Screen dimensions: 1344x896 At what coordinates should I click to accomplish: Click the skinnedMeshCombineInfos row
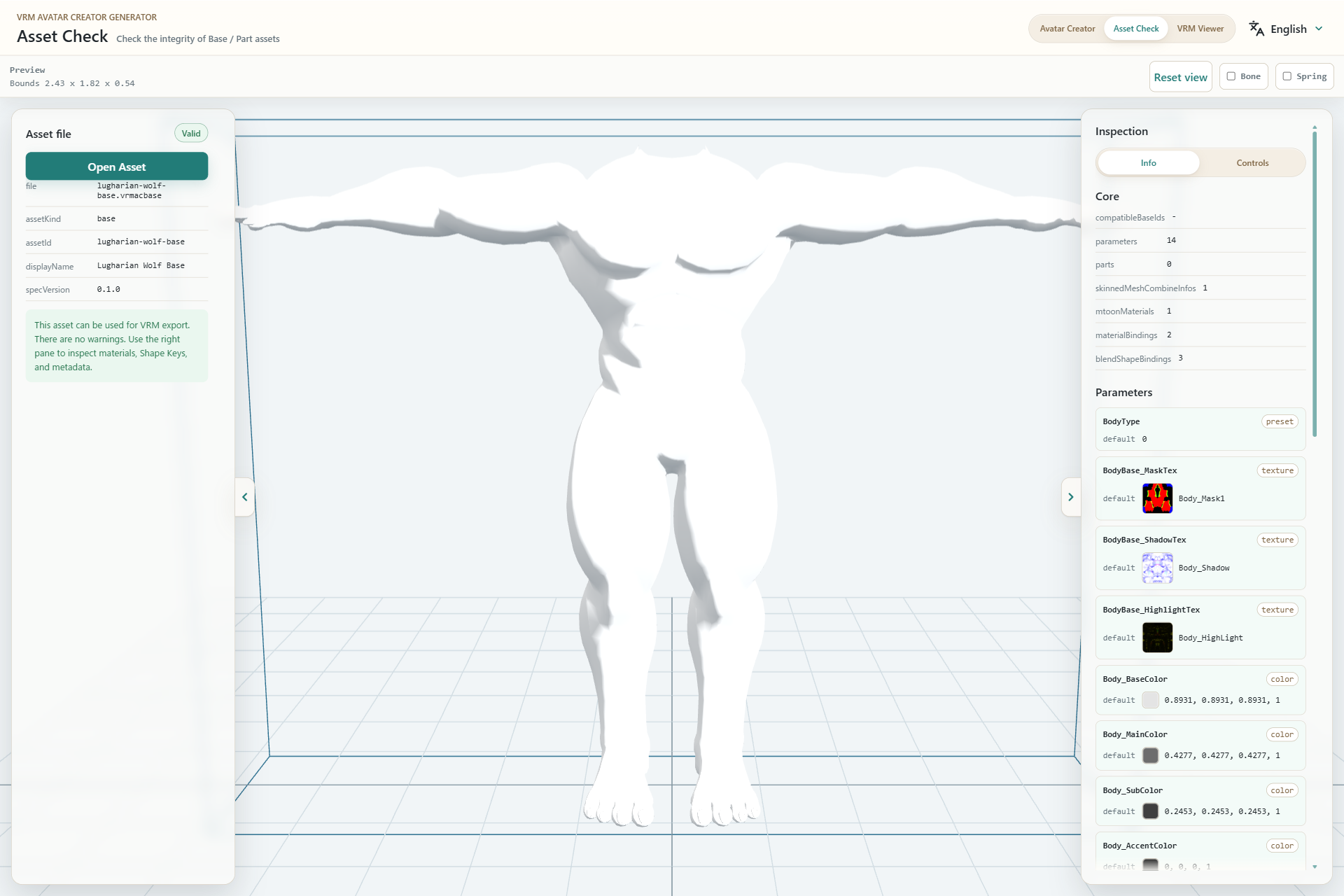pyautogui.click(x=1200, y=288)
